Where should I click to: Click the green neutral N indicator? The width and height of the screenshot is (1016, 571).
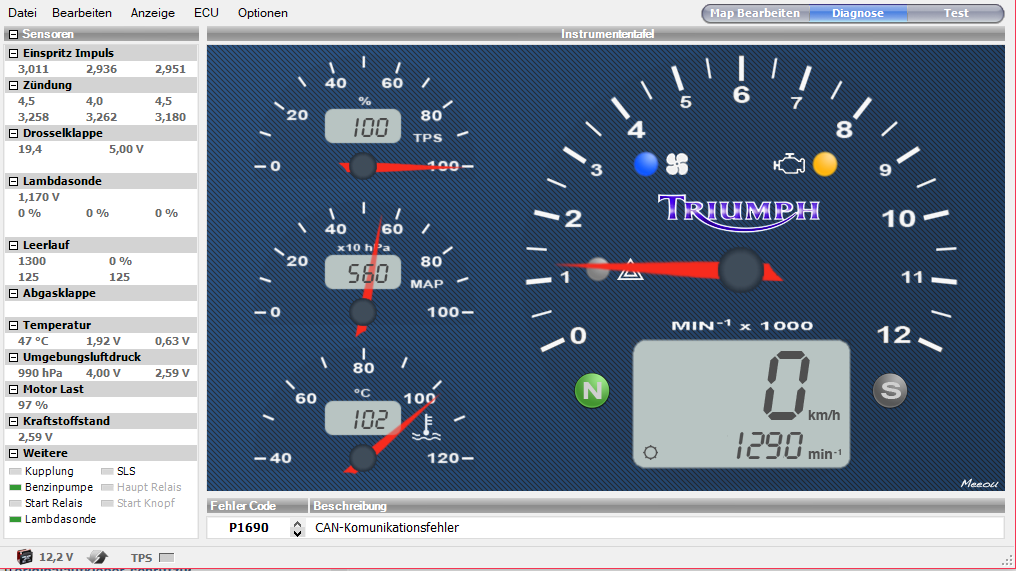point(592,391)
